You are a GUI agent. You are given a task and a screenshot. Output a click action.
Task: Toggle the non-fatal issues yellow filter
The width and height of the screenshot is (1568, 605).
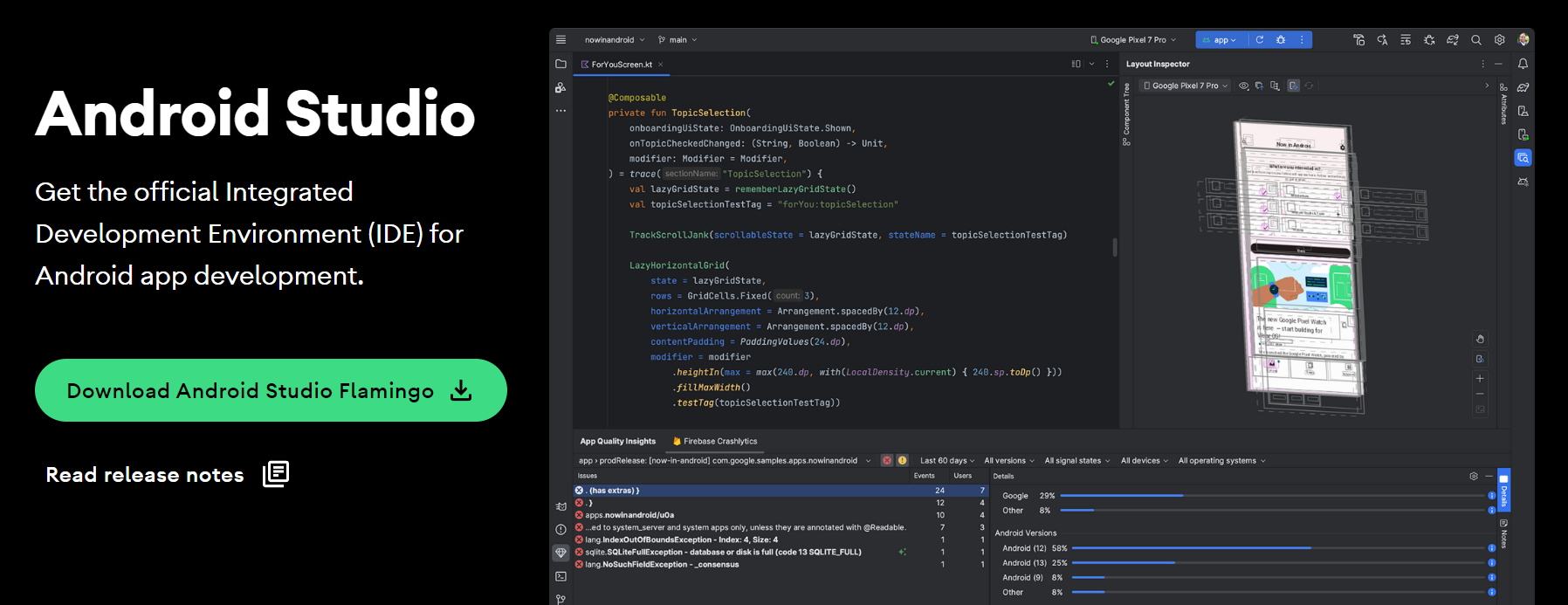[902, 460]
